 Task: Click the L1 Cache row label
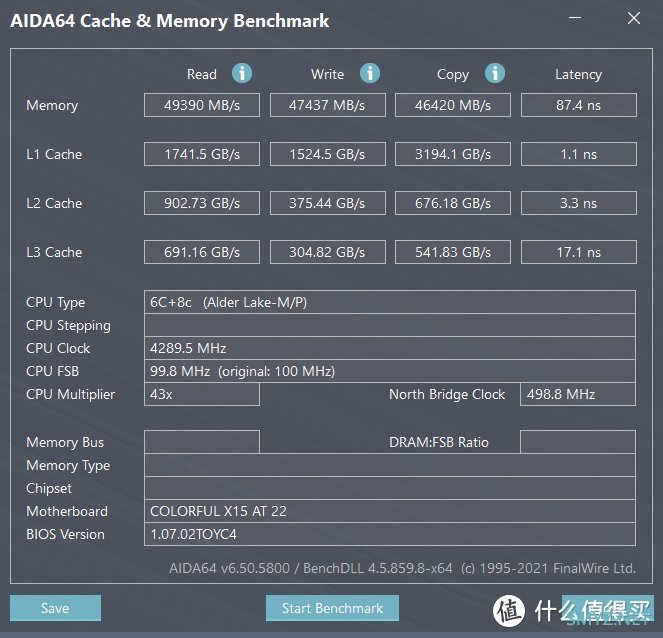pyautogui.click(x=54, y=154)
